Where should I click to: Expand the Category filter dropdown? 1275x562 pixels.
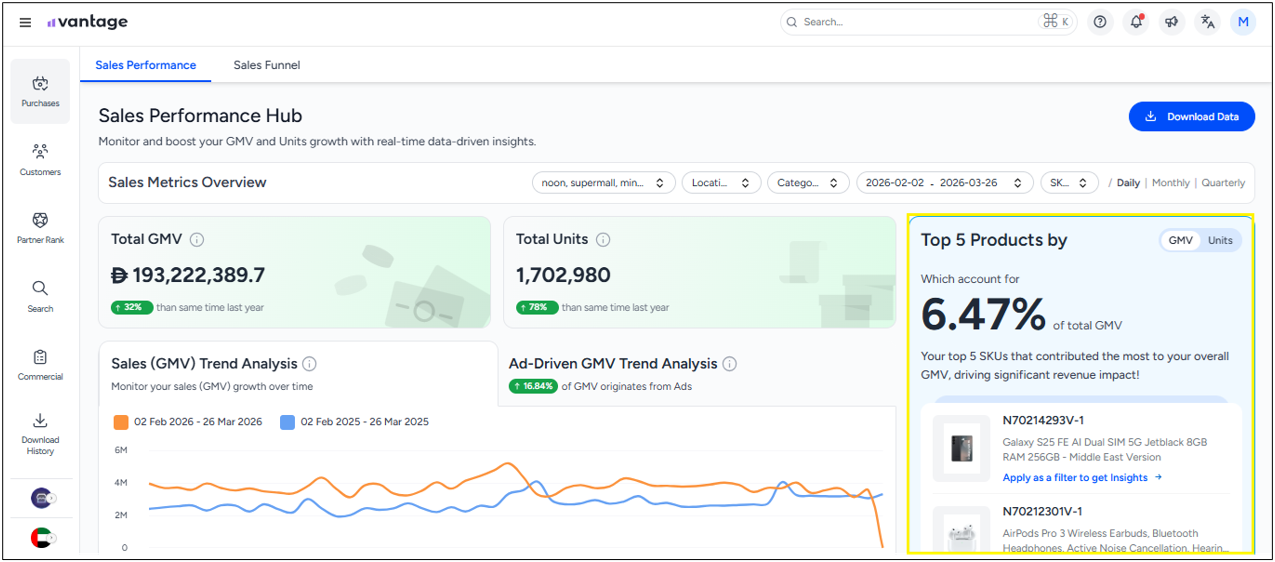click(x=808, y=183)
